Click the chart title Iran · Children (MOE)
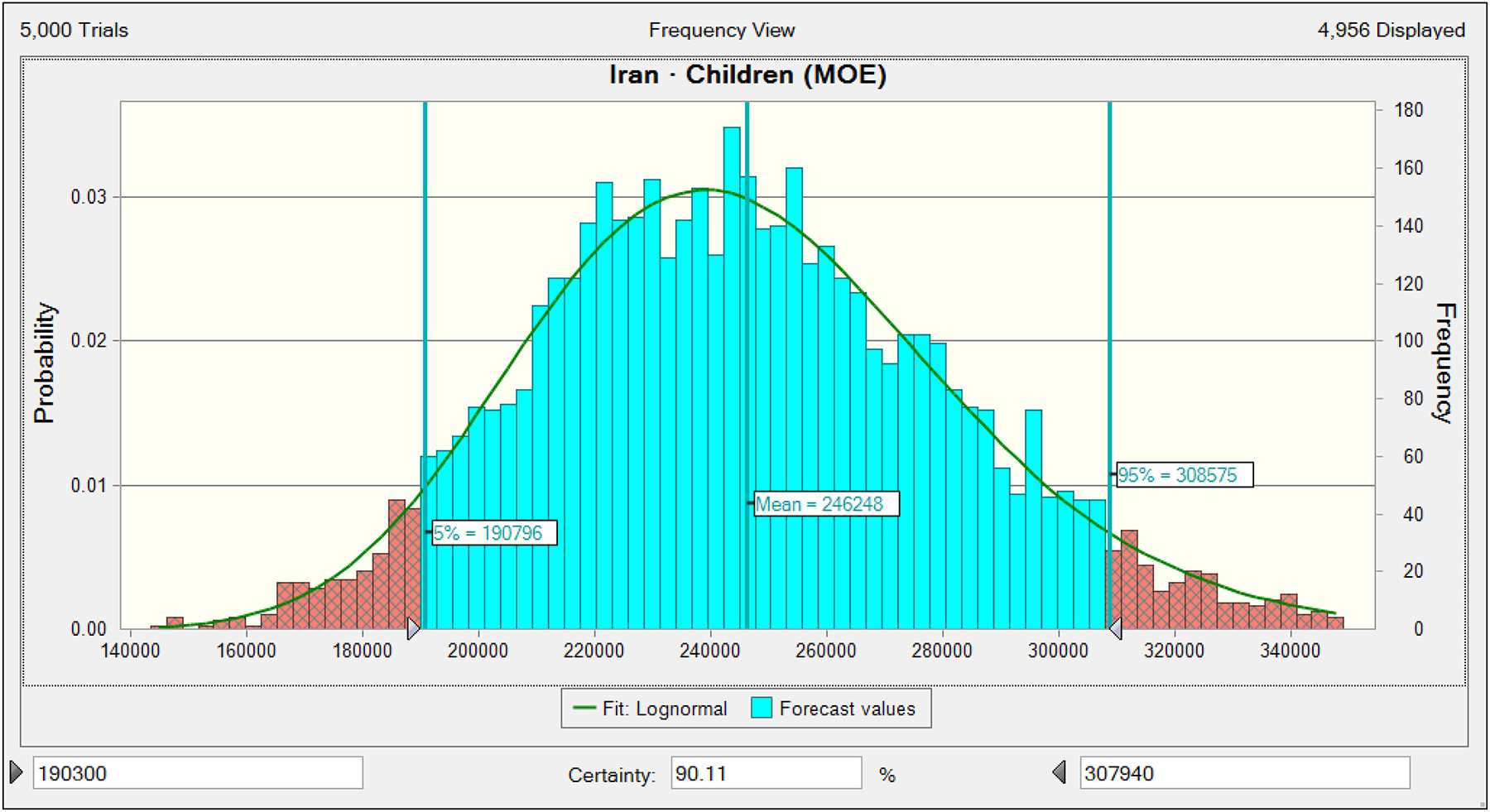The width and height of the screenshot is (1490, 812). tap(747, 74)
